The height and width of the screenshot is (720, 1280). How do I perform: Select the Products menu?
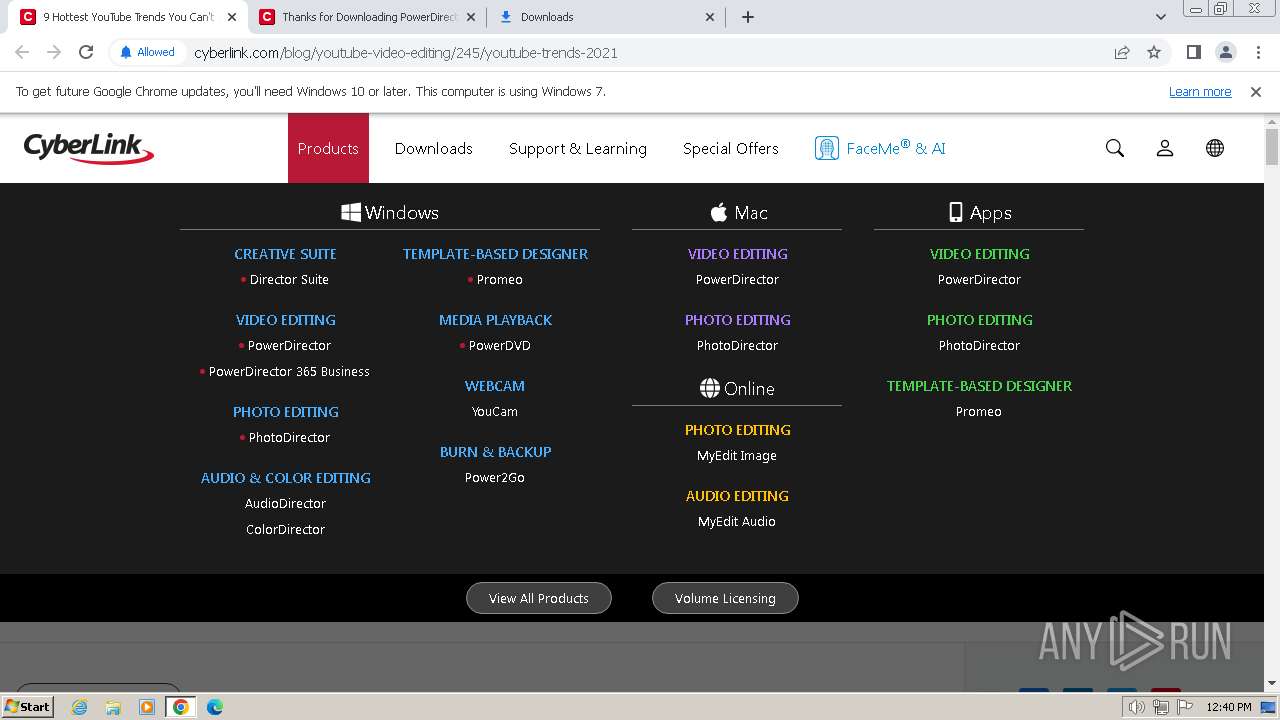click(x=328, y=148)
